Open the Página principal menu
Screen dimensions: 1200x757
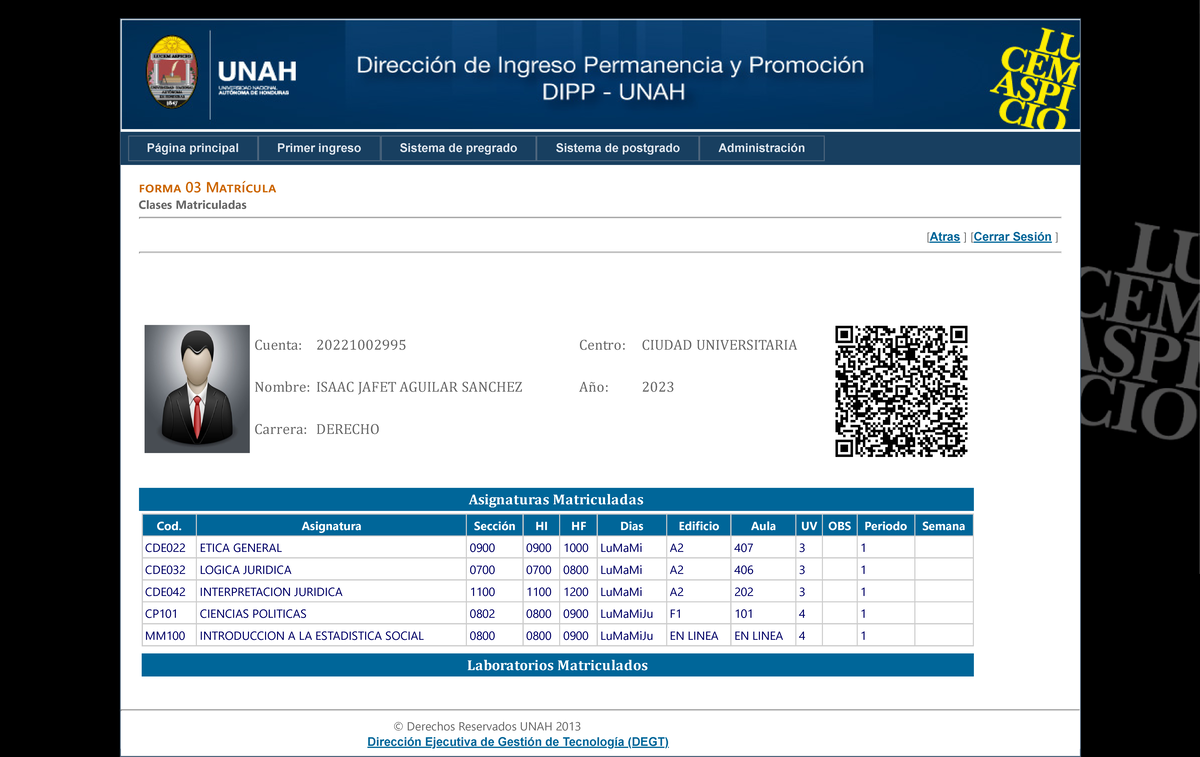tap(193, 148)
